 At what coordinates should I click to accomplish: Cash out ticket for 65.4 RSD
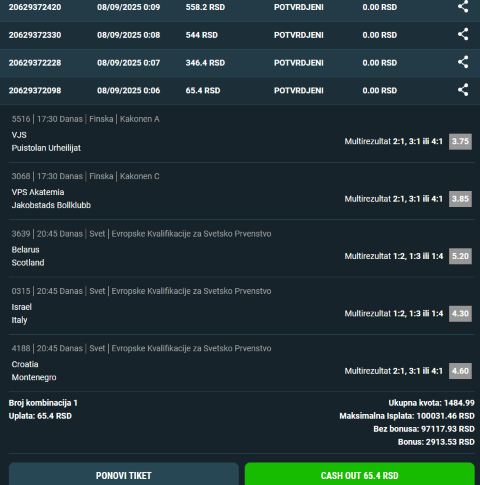pos(360,474)
